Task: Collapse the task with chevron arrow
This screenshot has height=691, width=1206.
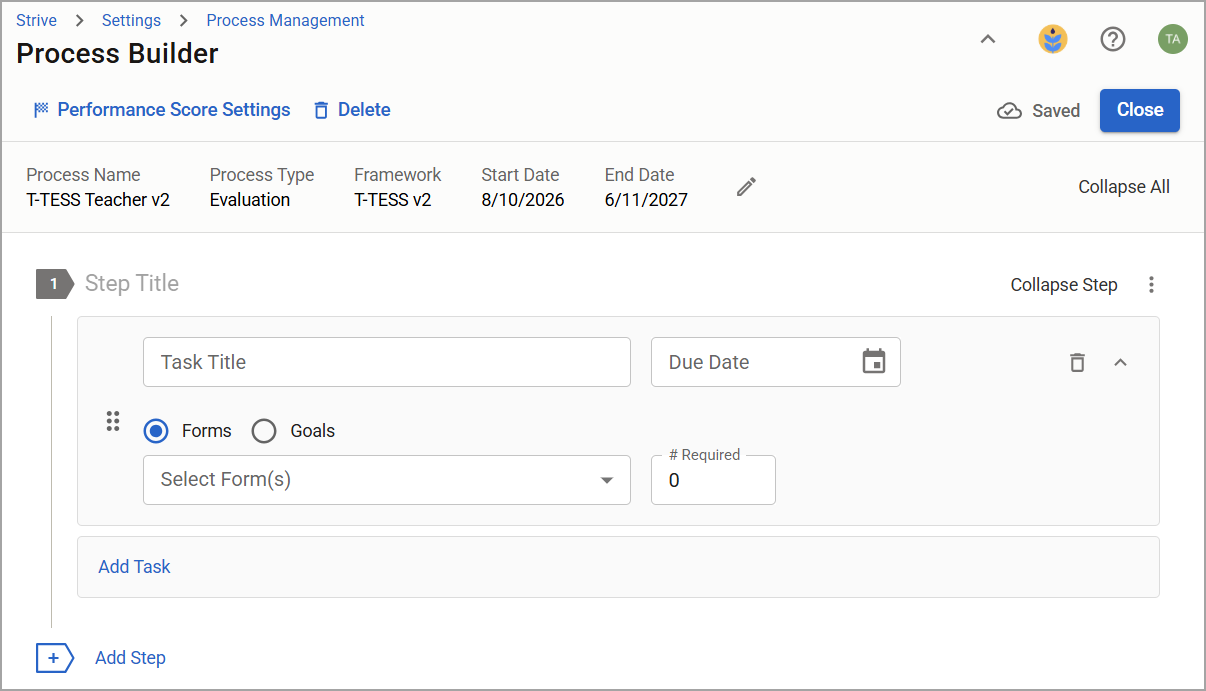Action: click(x=1120, y=362)
